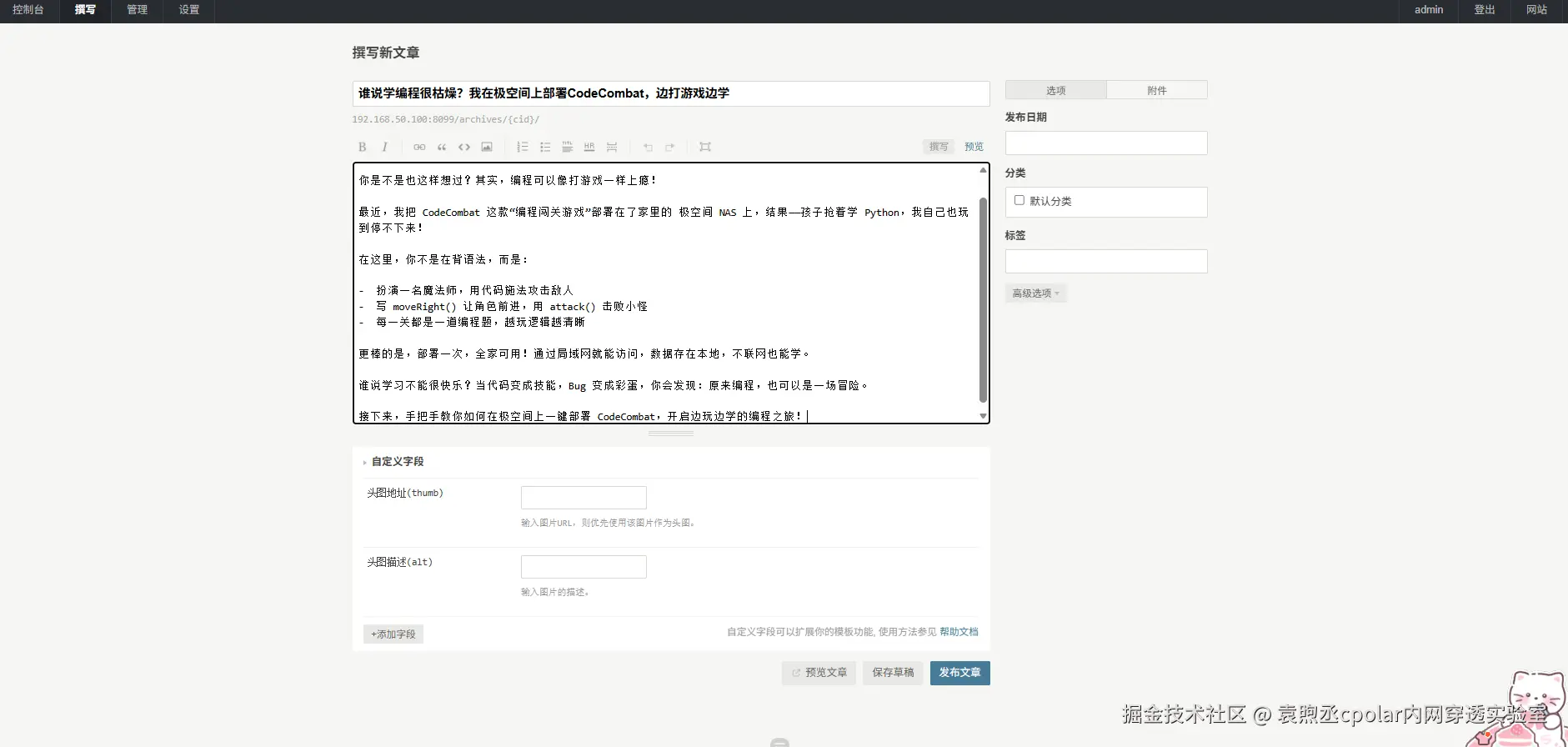Open the 附件 attachments tab

[1157, 90]
